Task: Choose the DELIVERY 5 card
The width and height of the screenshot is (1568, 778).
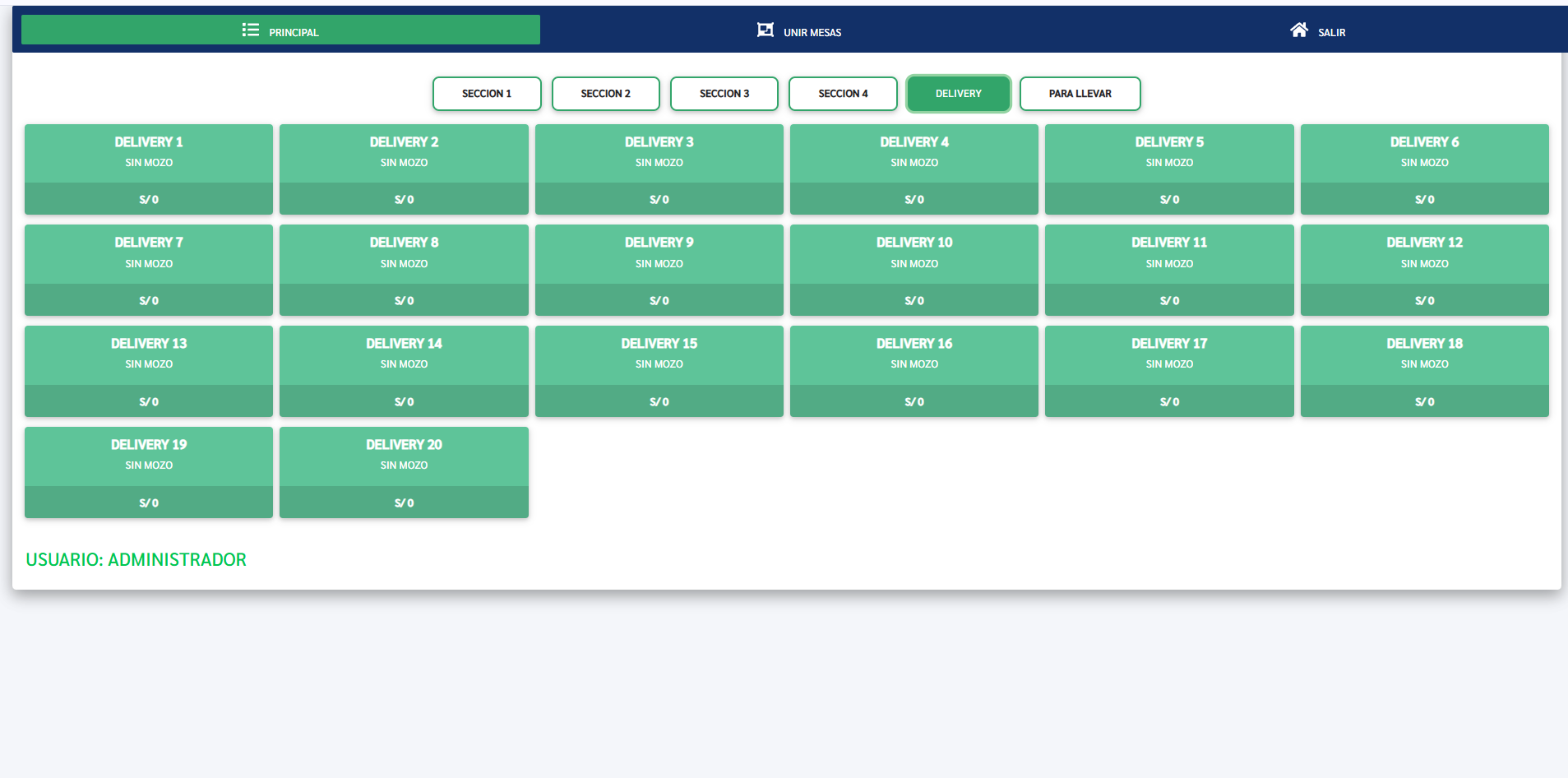Action: pyautogui.click(x=1169, y=169)
